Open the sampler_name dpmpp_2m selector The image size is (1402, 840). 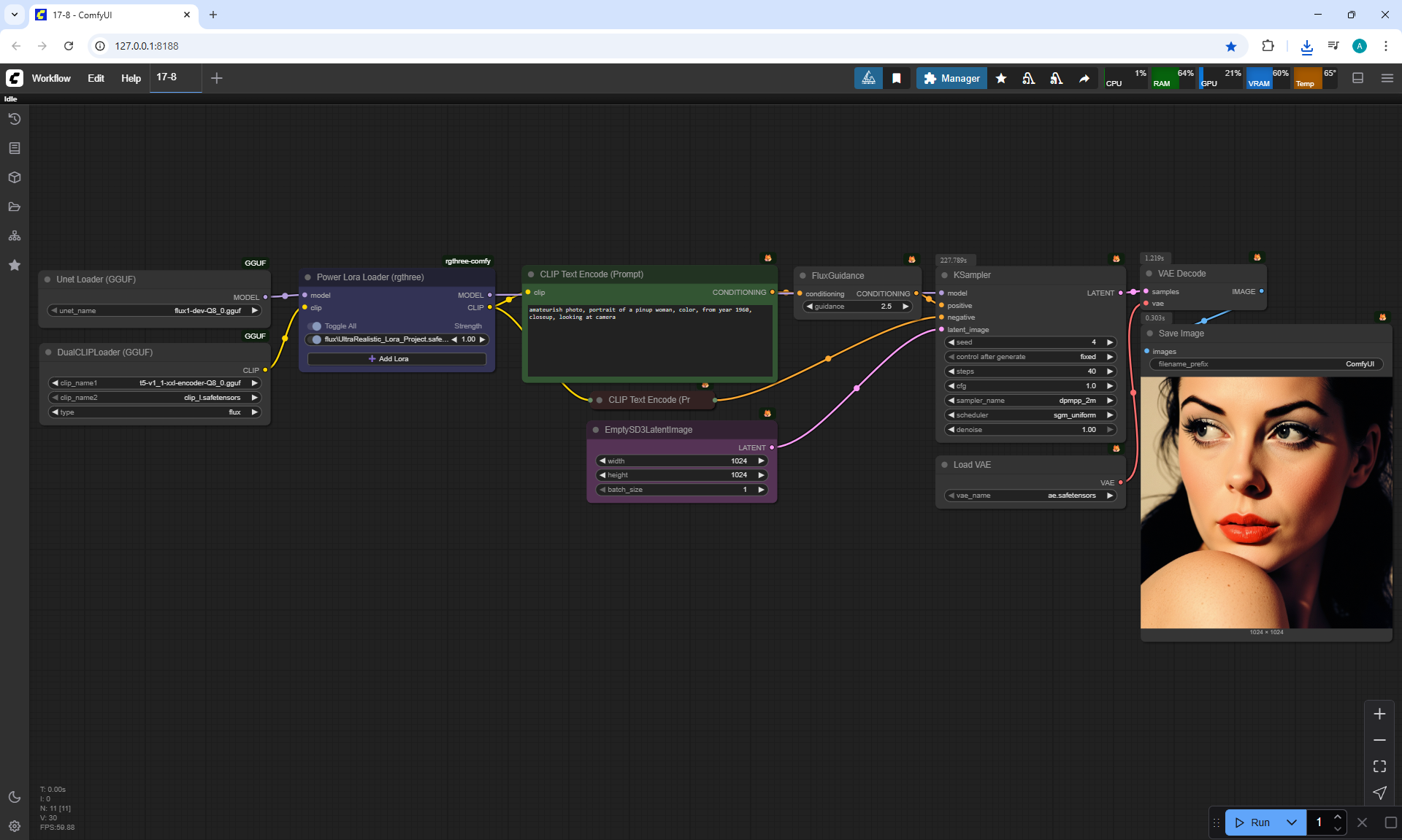(1030, 401)
